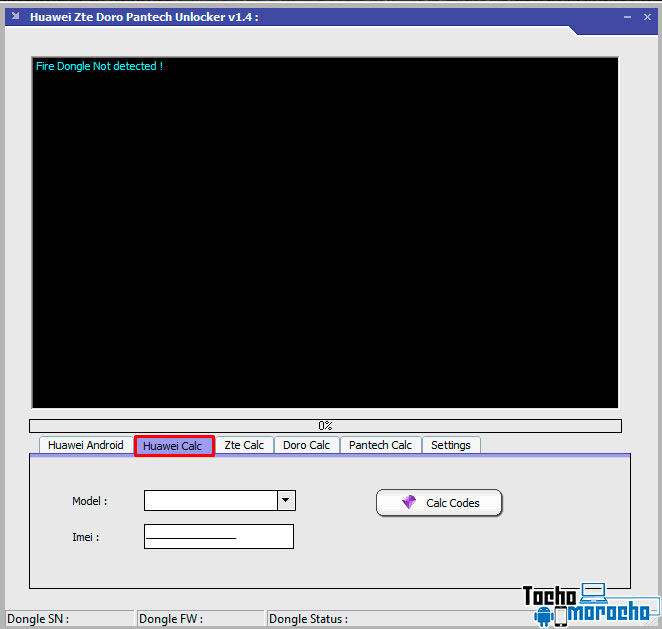Click 'Fire Dongle Not detected !' message
Image resolution: width=662 pixels, height=629 pixels.
click(x=99, y=66)
